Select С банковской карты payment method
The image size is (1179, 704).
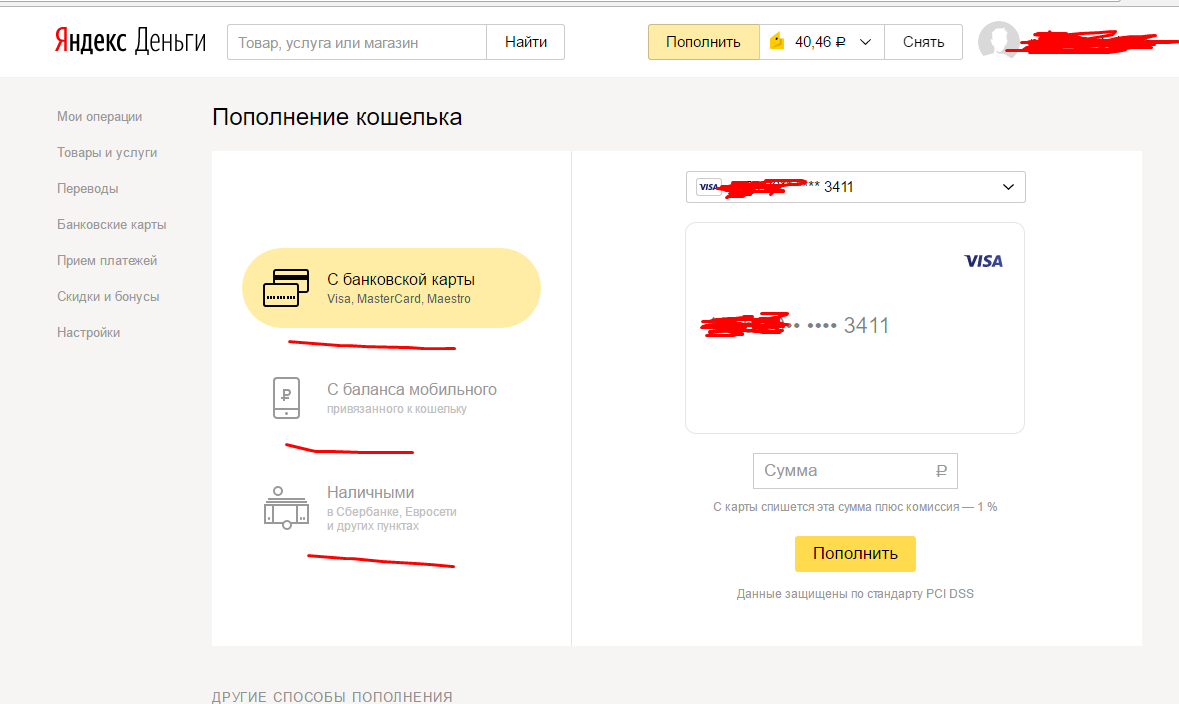pyautogui.click(x=391, y=288)
